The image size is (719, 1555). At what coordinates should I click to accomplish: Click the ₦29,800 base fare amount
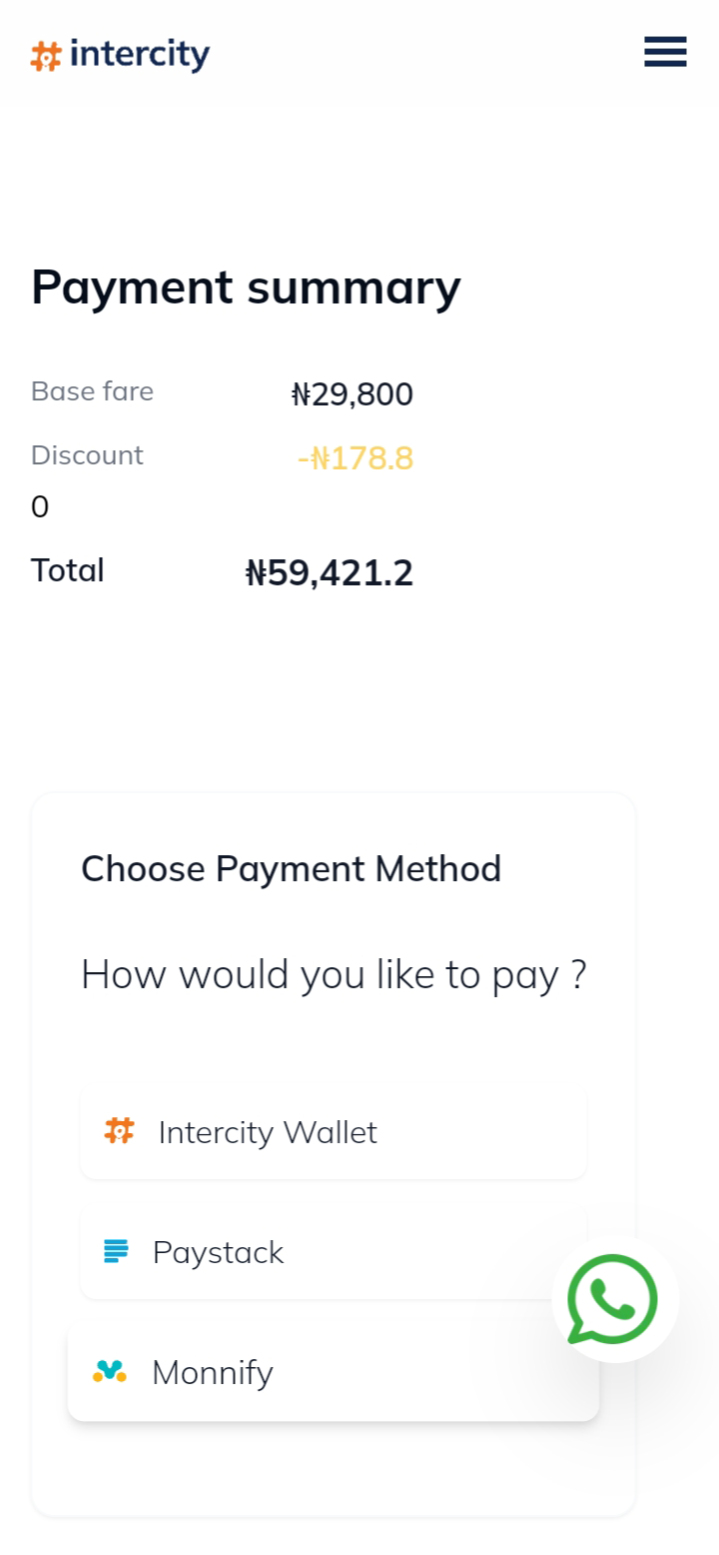coord(352,394)
